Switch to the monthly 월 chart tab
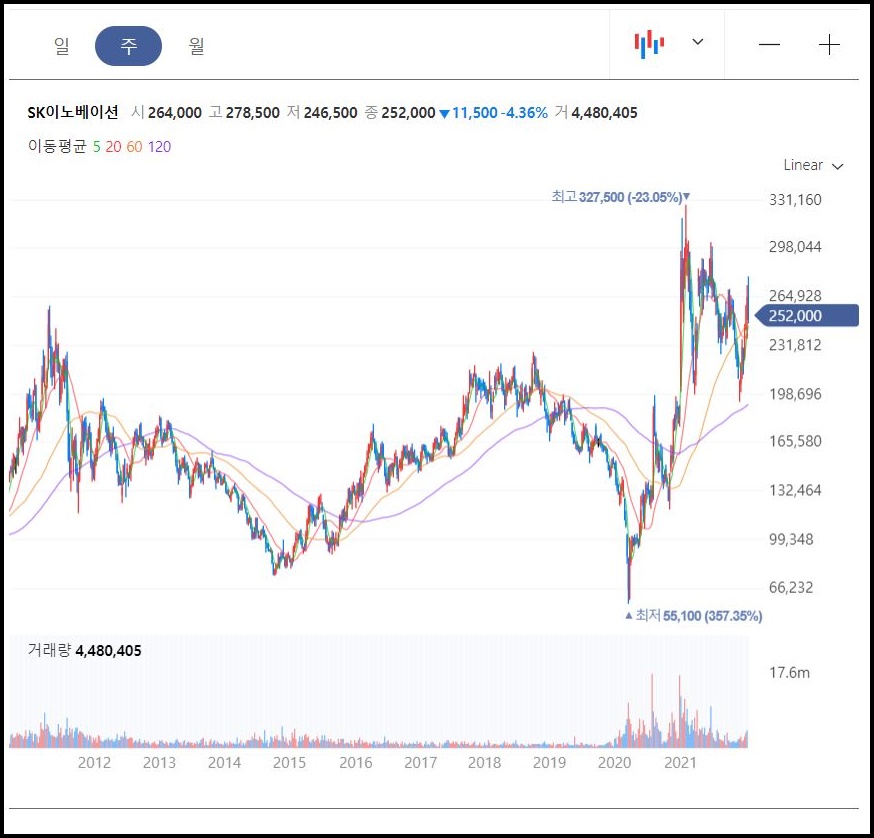 point(196,46)
